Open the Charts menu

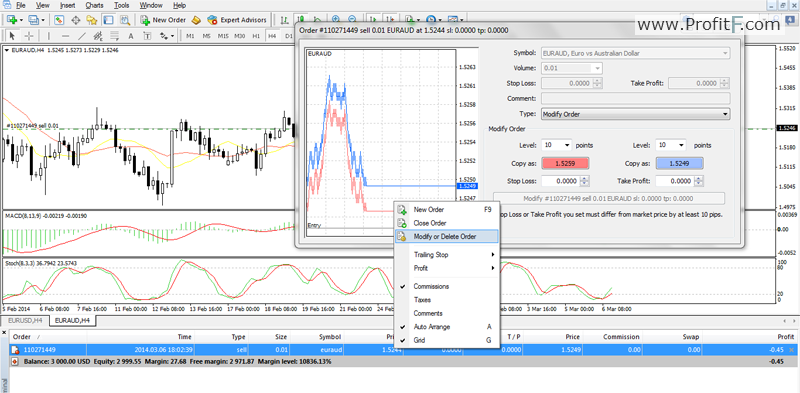[x=94, y=6]
